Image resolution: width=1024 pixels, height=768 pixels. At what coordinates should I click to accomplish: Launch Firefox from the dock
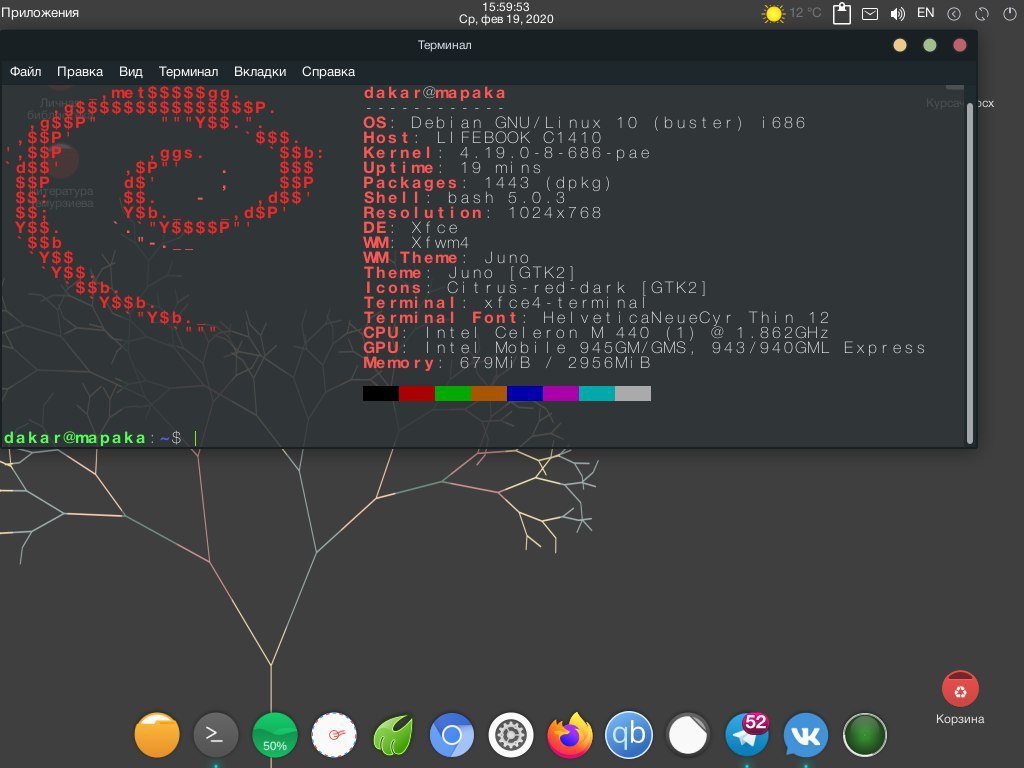click(x=570, y=735)
